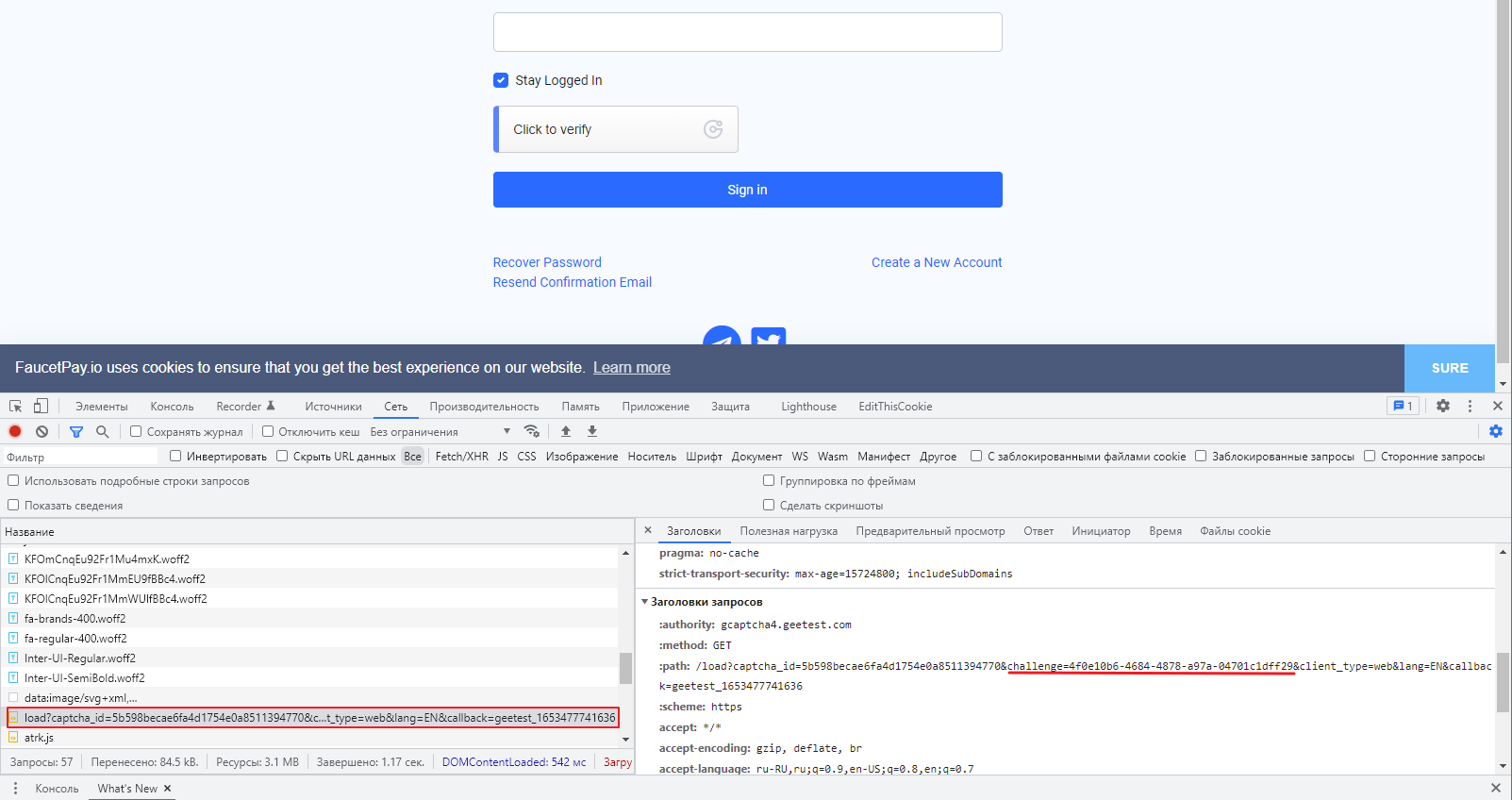Switch to Консоль DevTools tab
1512x800 pixels.
(x=172, y=407)
